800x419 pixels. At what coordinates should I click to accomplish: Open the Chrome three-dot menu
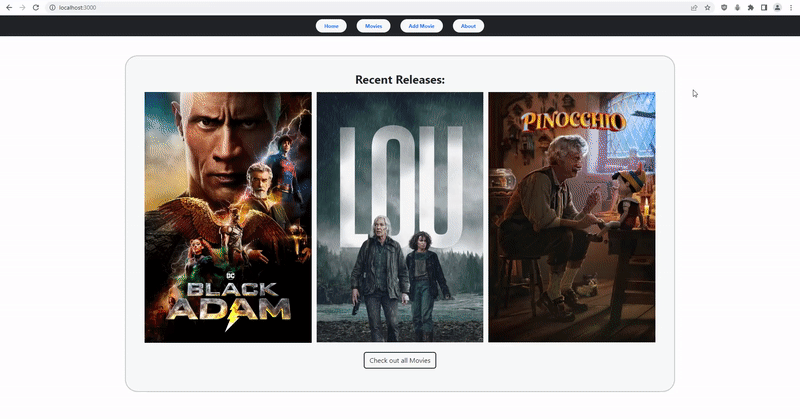pos(791,8)
